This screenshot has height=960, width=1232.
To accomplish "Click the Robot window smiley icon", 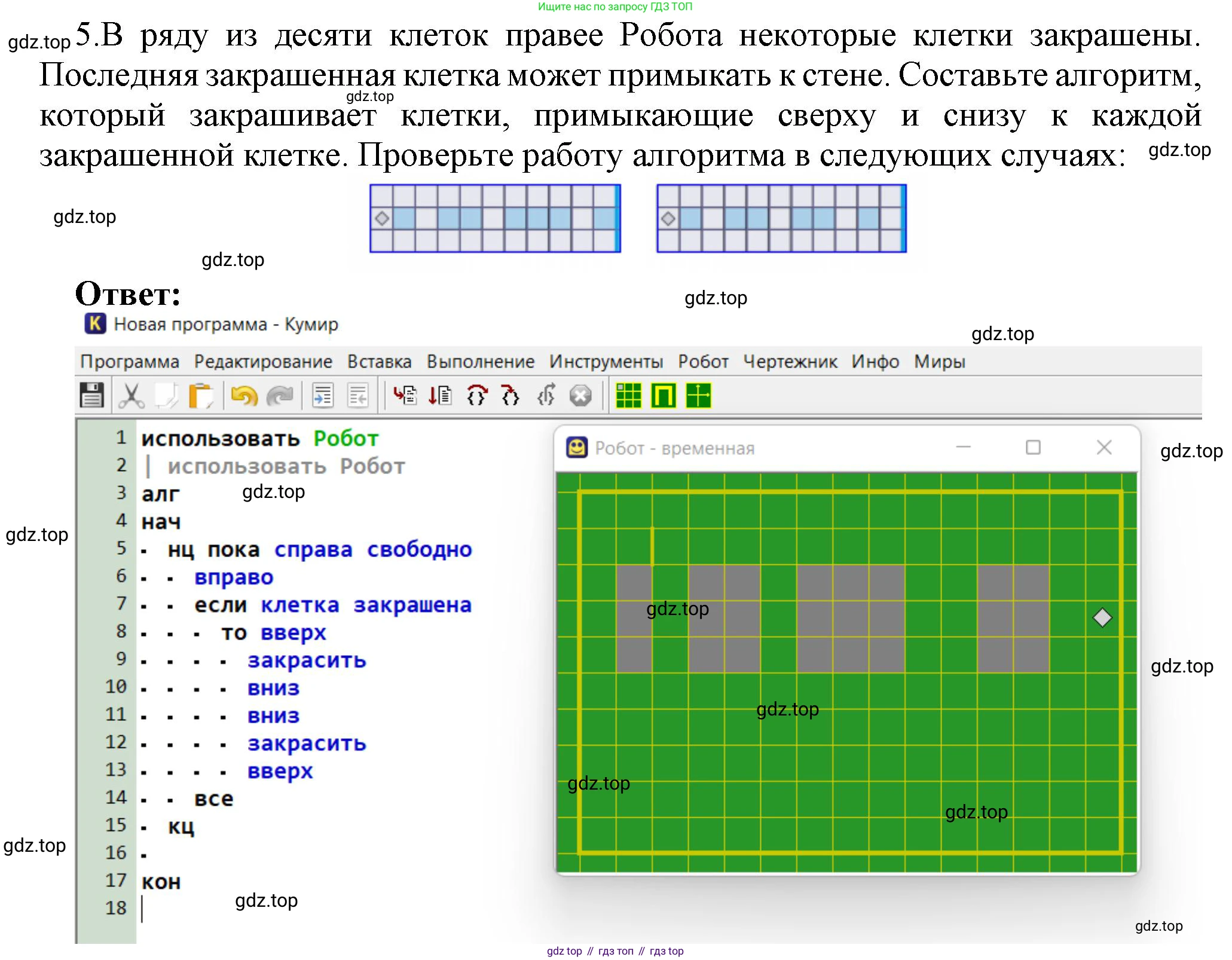I will click(577, 447).
